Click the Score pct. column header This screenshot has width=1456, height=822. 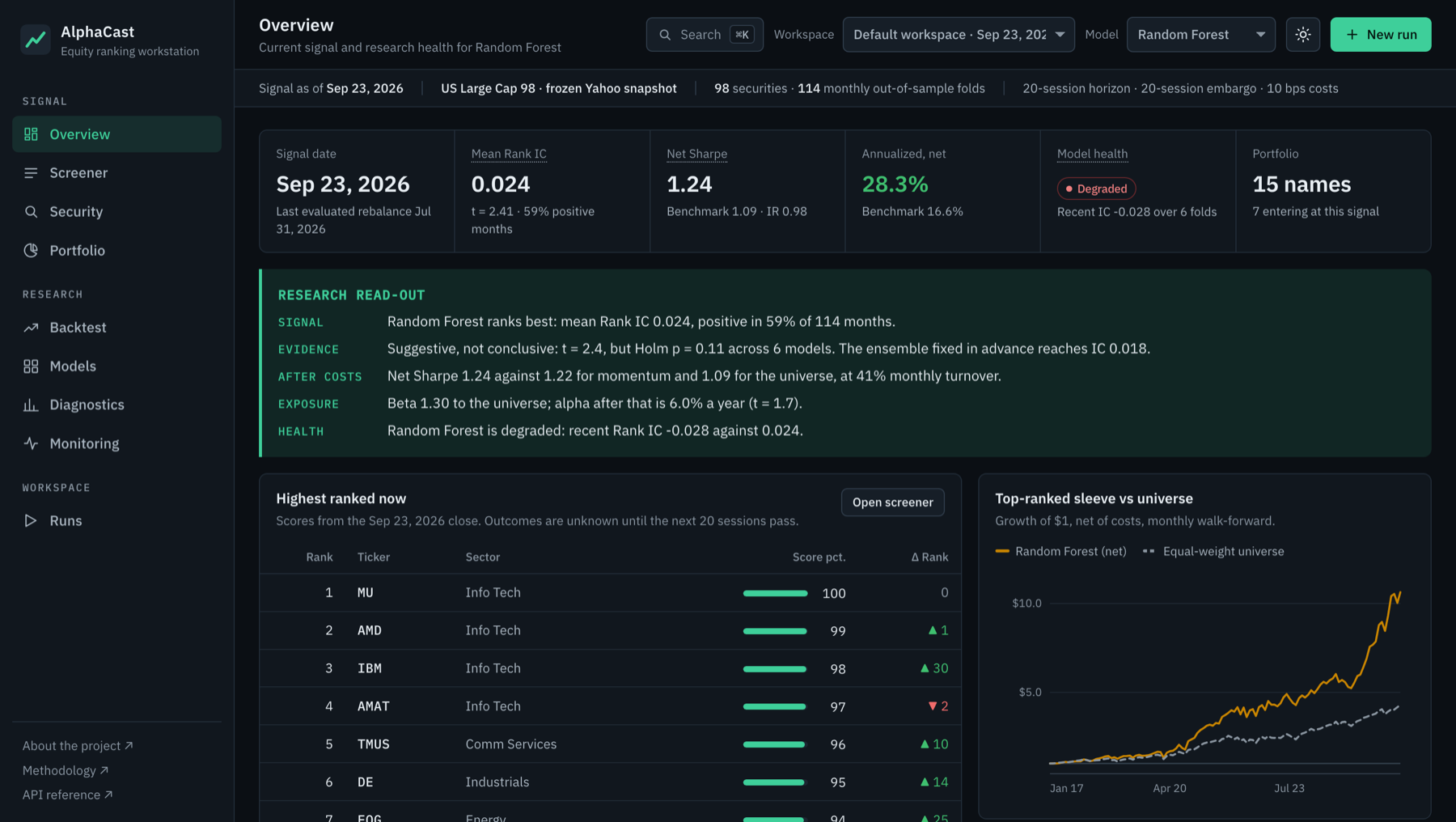pos(819,557)
